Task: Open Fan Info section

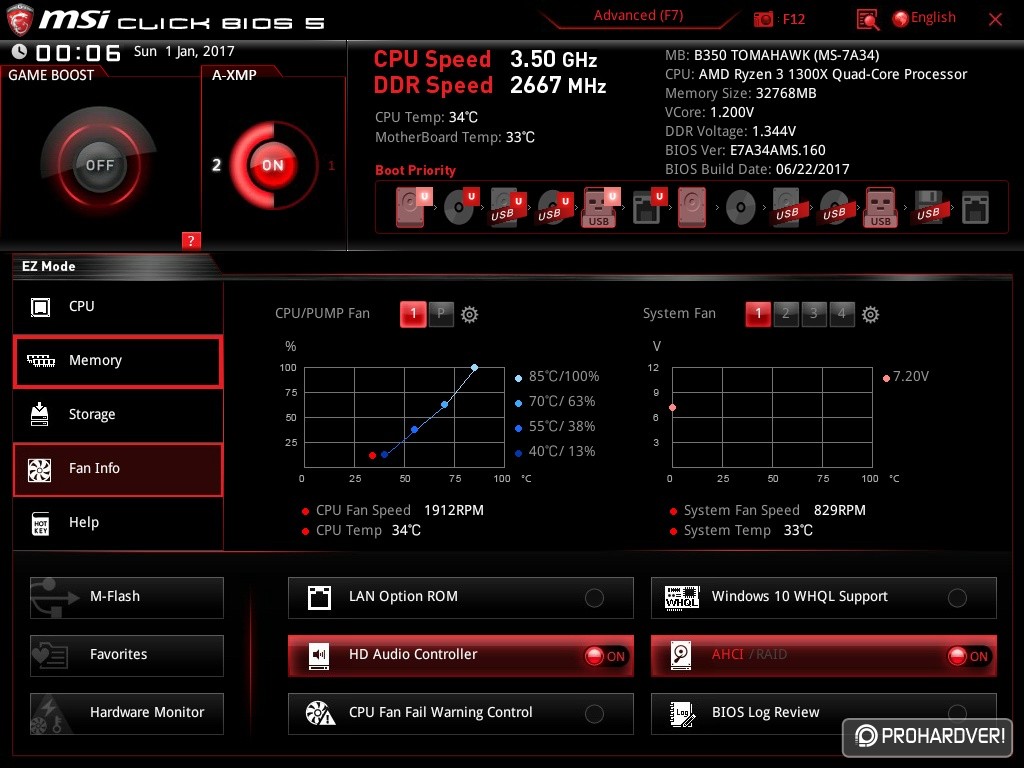Action: pos(118,469)
